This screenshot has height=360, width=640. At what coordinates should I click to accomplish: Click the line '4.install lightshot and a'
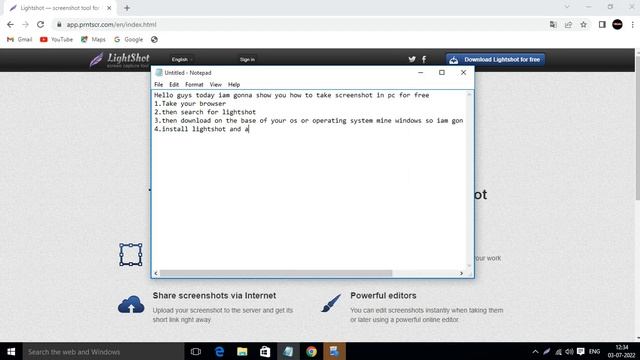[201, 129]
